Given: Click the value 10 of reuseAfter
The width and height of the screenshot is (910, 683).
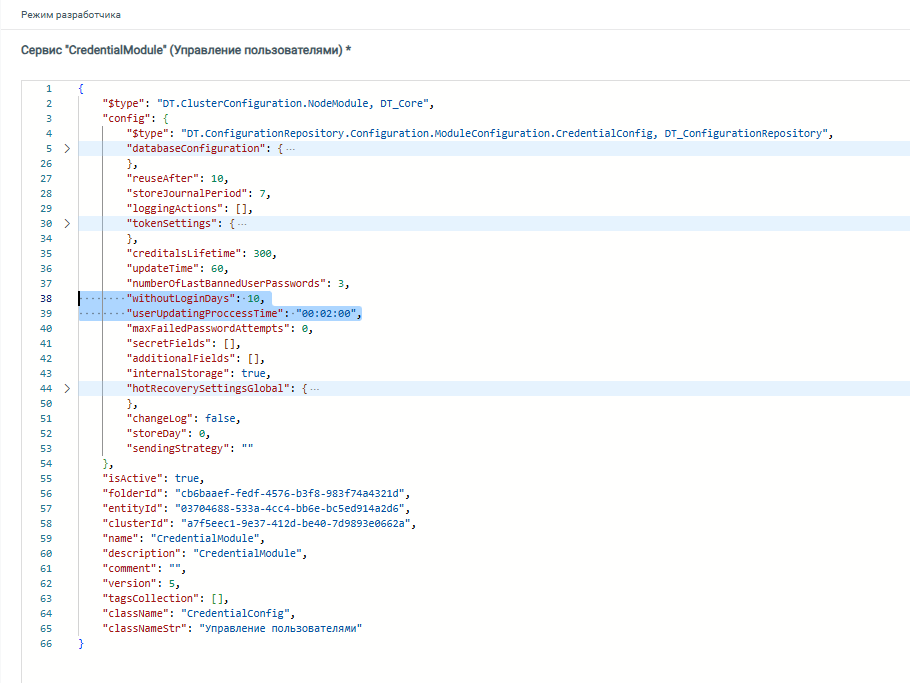Looking at the screenshot, I should tap(217, 179).
